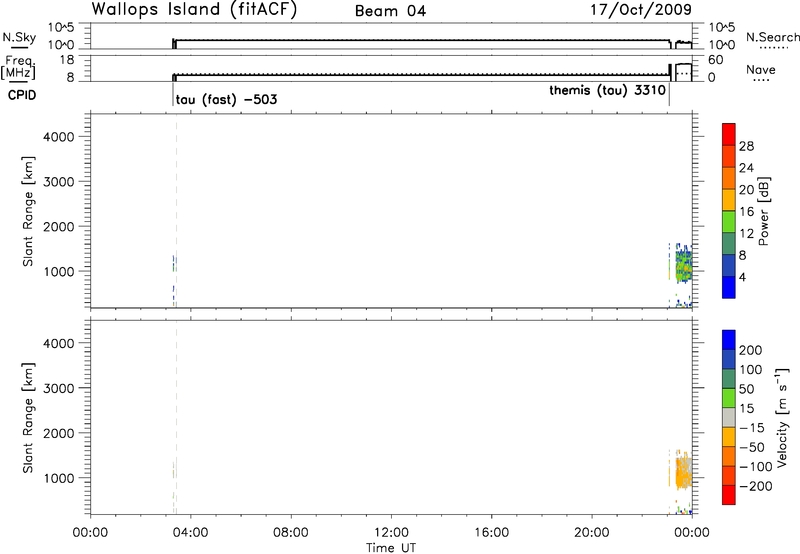Click the dark blue top velocity swatch

pyautogui.click(x=729, y=340)
